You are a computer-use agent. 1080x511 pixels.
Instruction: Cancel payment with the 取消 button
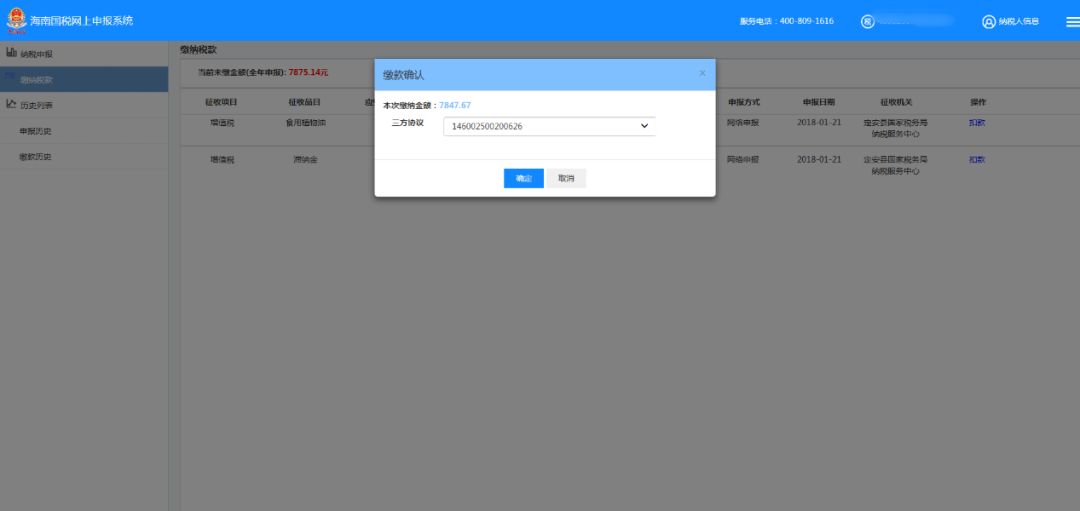(x=566, y=178)
